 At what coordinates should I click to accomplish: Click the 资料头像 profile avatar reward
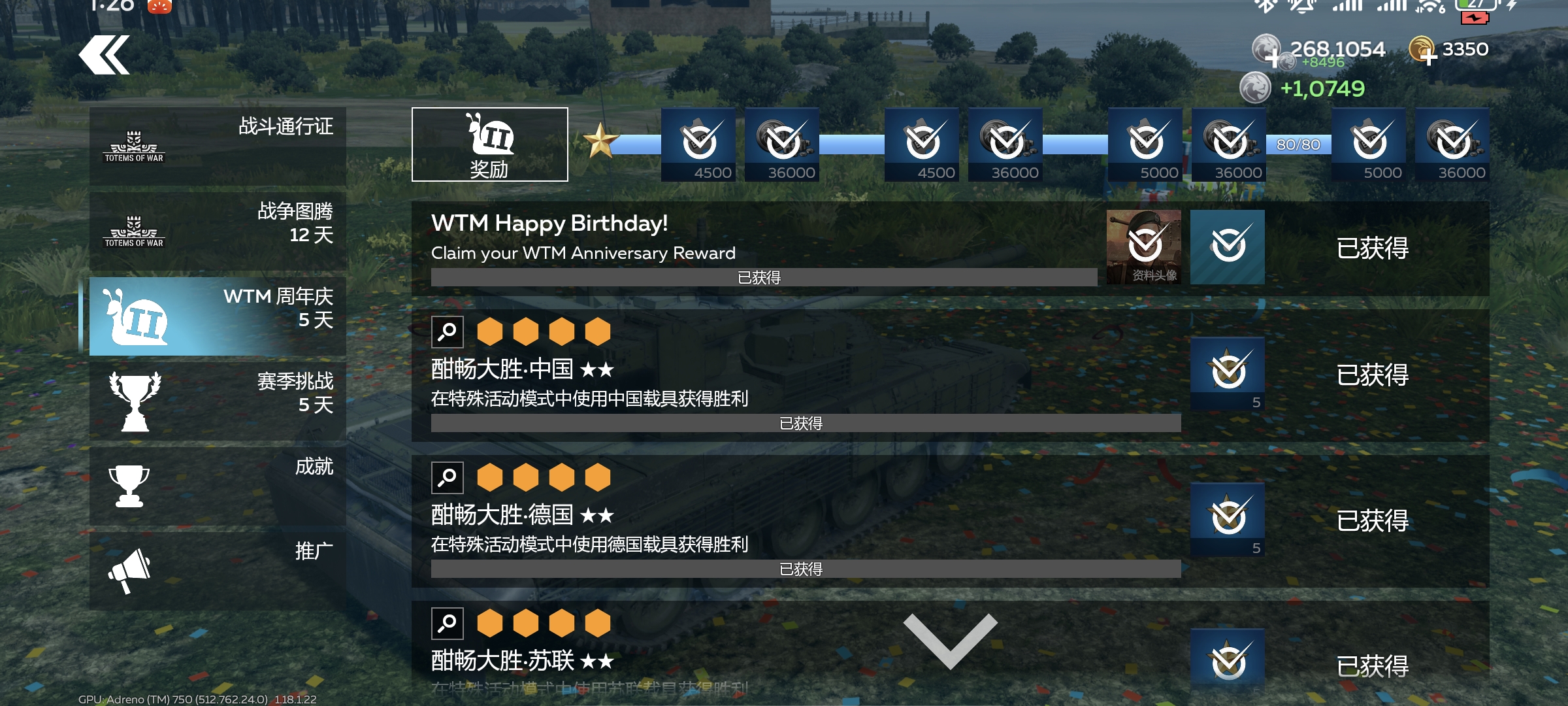(1144, 247)
